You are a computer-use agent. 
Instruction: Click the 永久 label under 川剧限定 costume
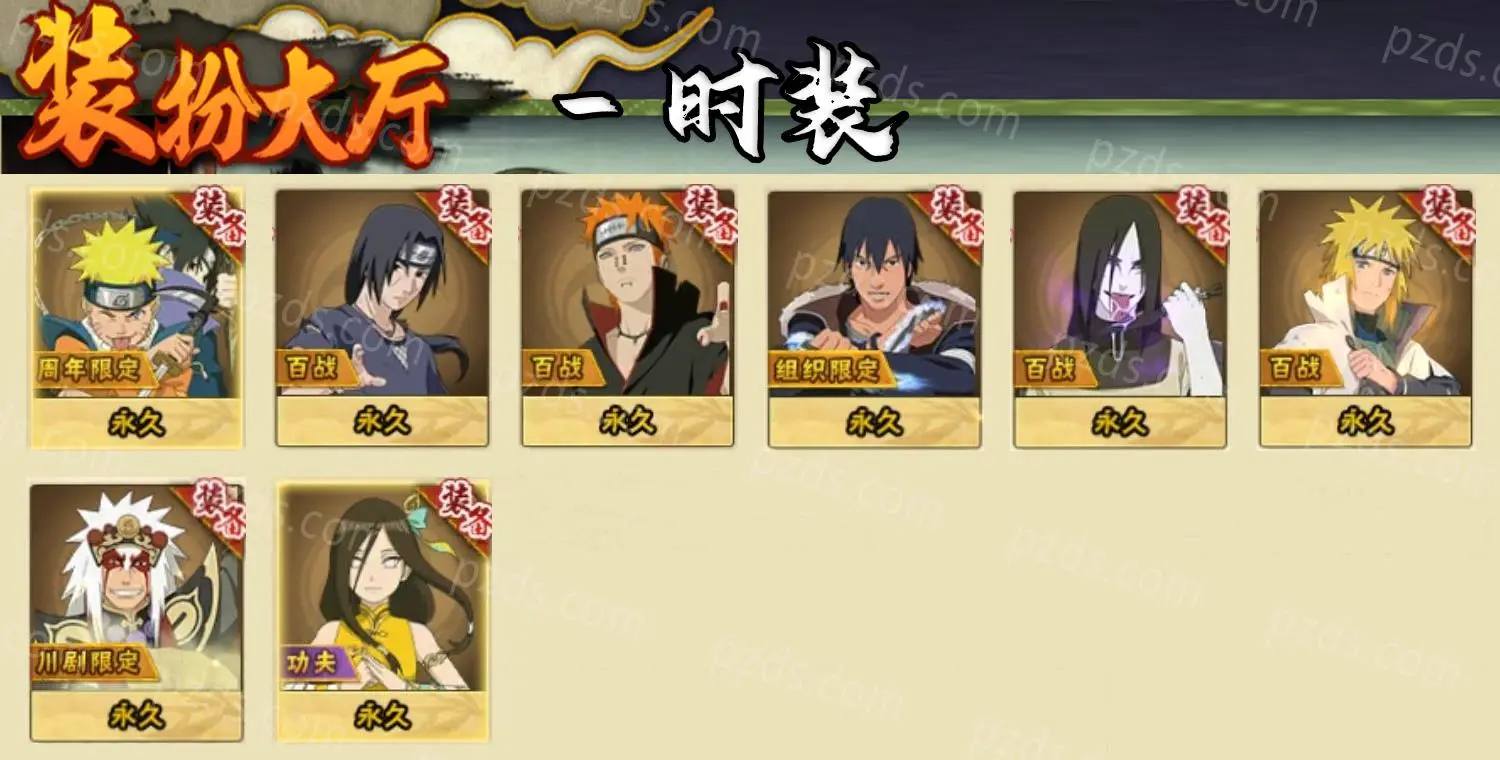point(136,717)
